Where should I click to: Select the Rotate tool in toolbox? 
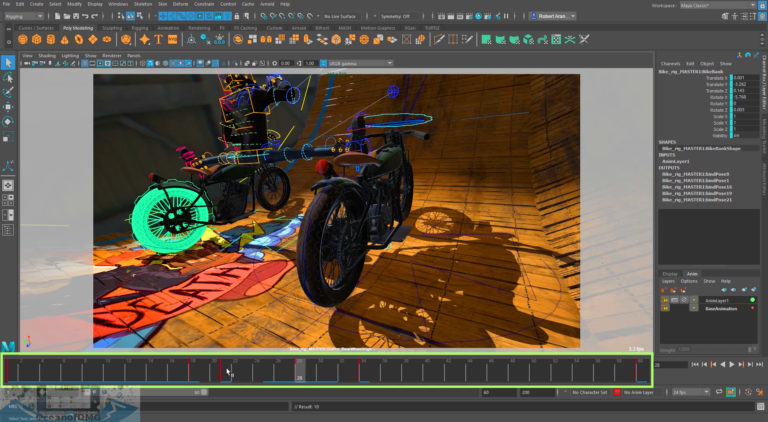click(8, 121)
